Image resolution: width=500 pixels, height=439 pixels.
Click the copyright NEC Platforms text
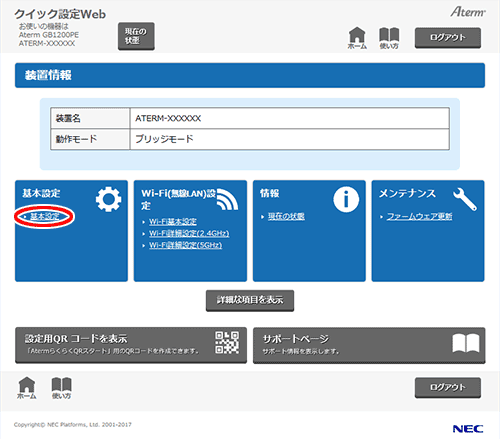click(x=73, y=425)
